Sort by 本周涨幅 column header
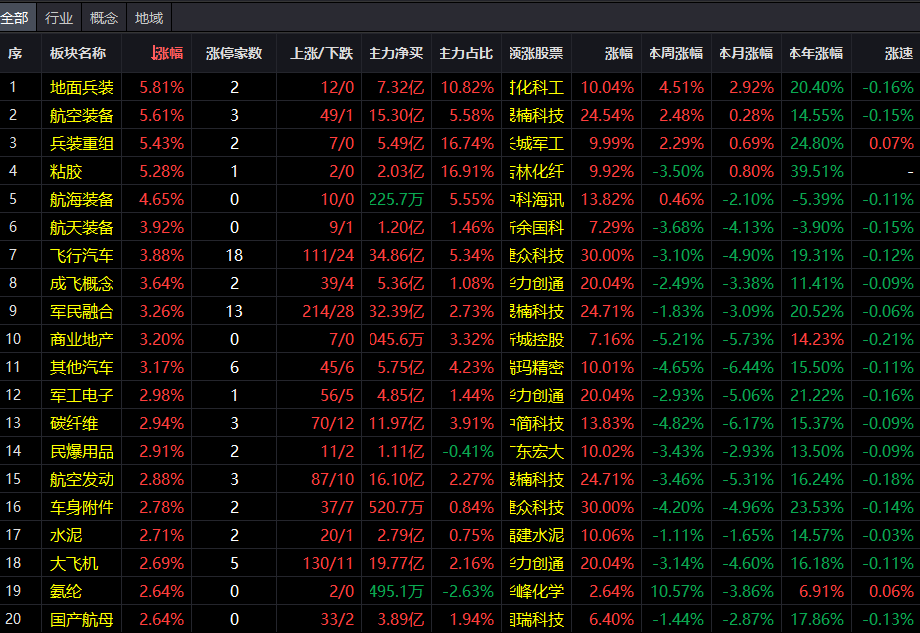 (676, 53)
